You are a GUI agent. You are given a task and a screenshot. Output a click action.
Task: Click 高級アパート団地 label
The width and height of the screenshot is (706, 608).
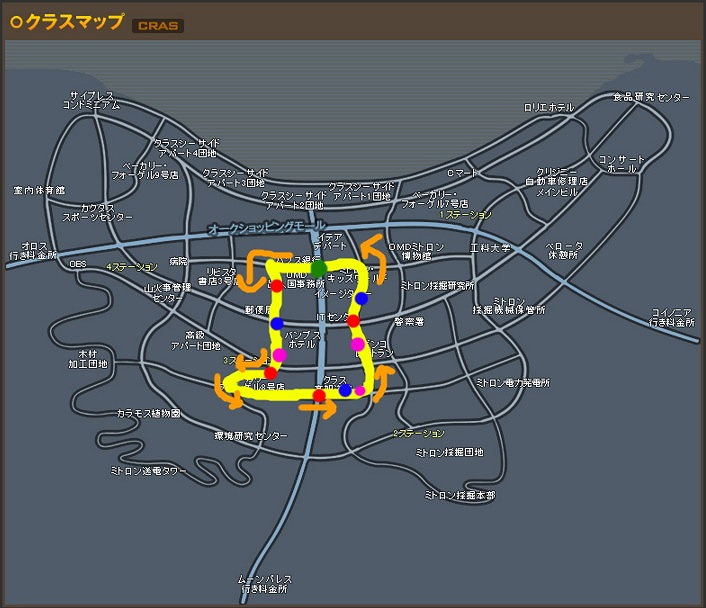pos(195,340)
